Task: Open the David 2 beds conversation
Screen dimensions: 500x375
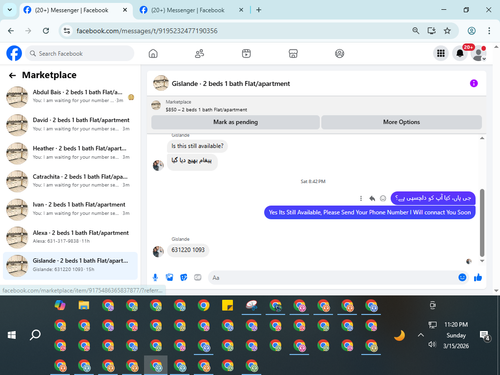Action: pyautogui.click(x=70, y=125)
